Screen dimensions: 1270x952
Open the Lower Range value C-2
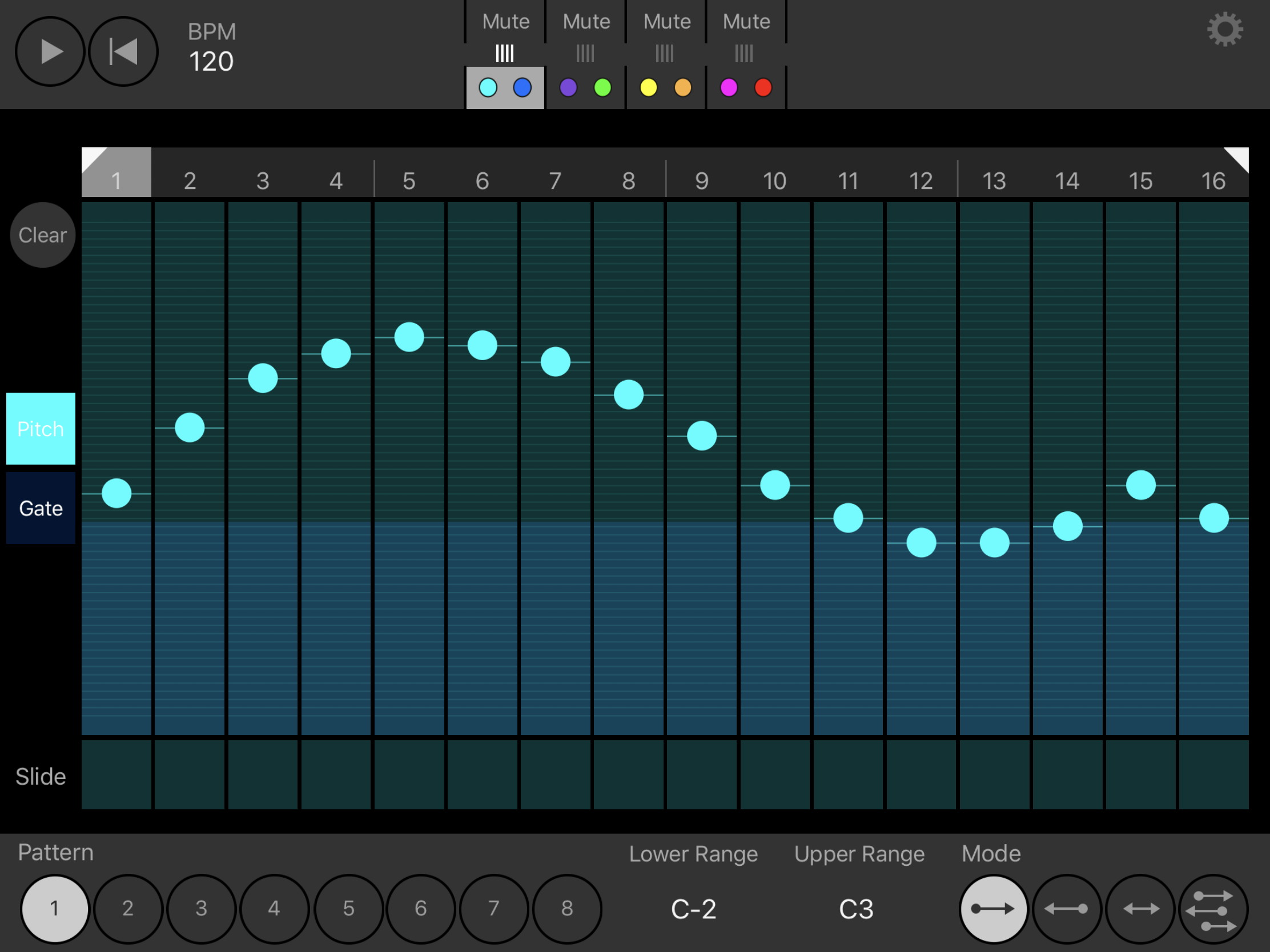(x=694, y=910)
